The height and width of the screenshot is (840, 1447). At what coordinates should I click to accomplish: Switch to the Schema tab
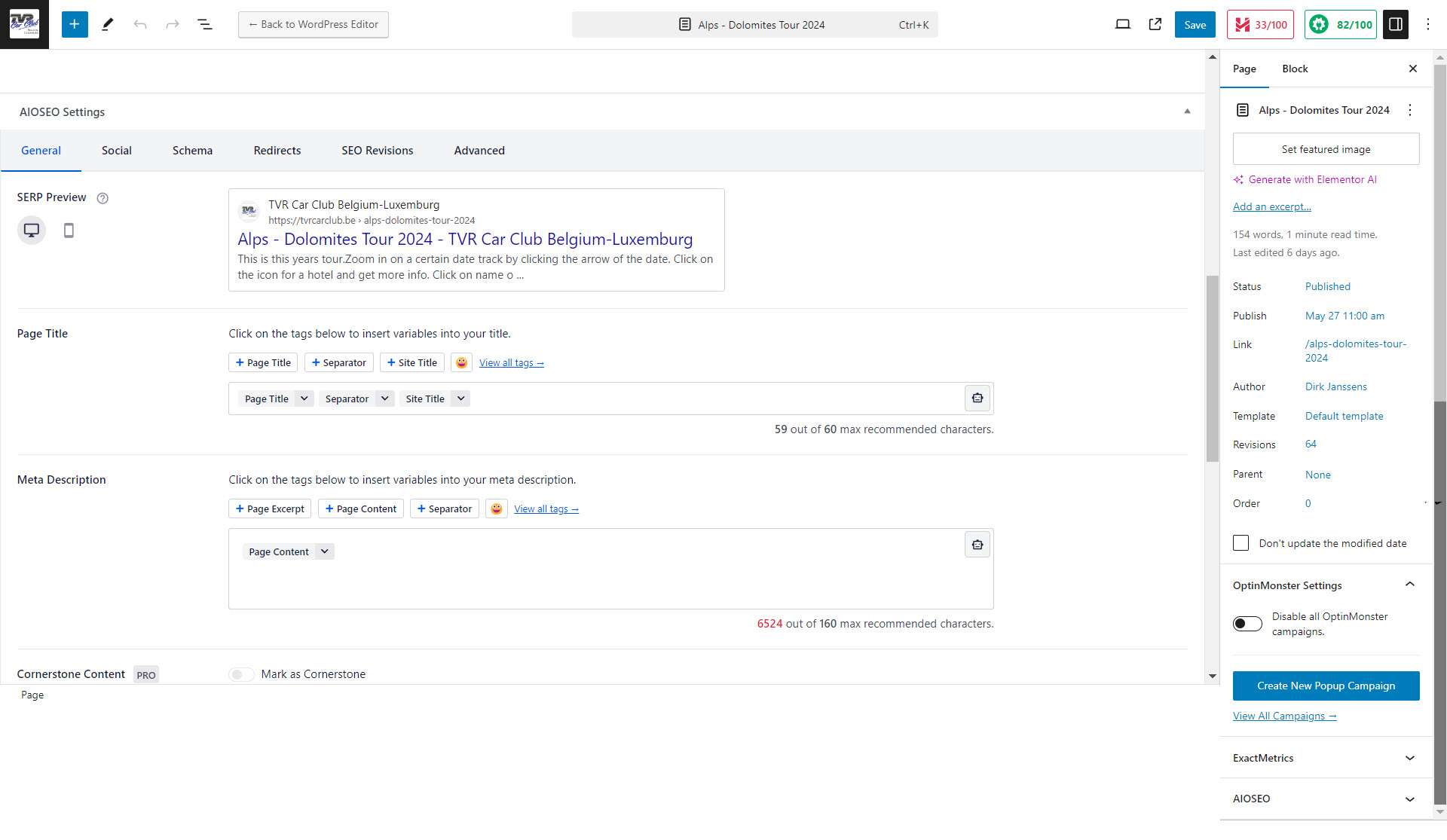coord(192,151)
